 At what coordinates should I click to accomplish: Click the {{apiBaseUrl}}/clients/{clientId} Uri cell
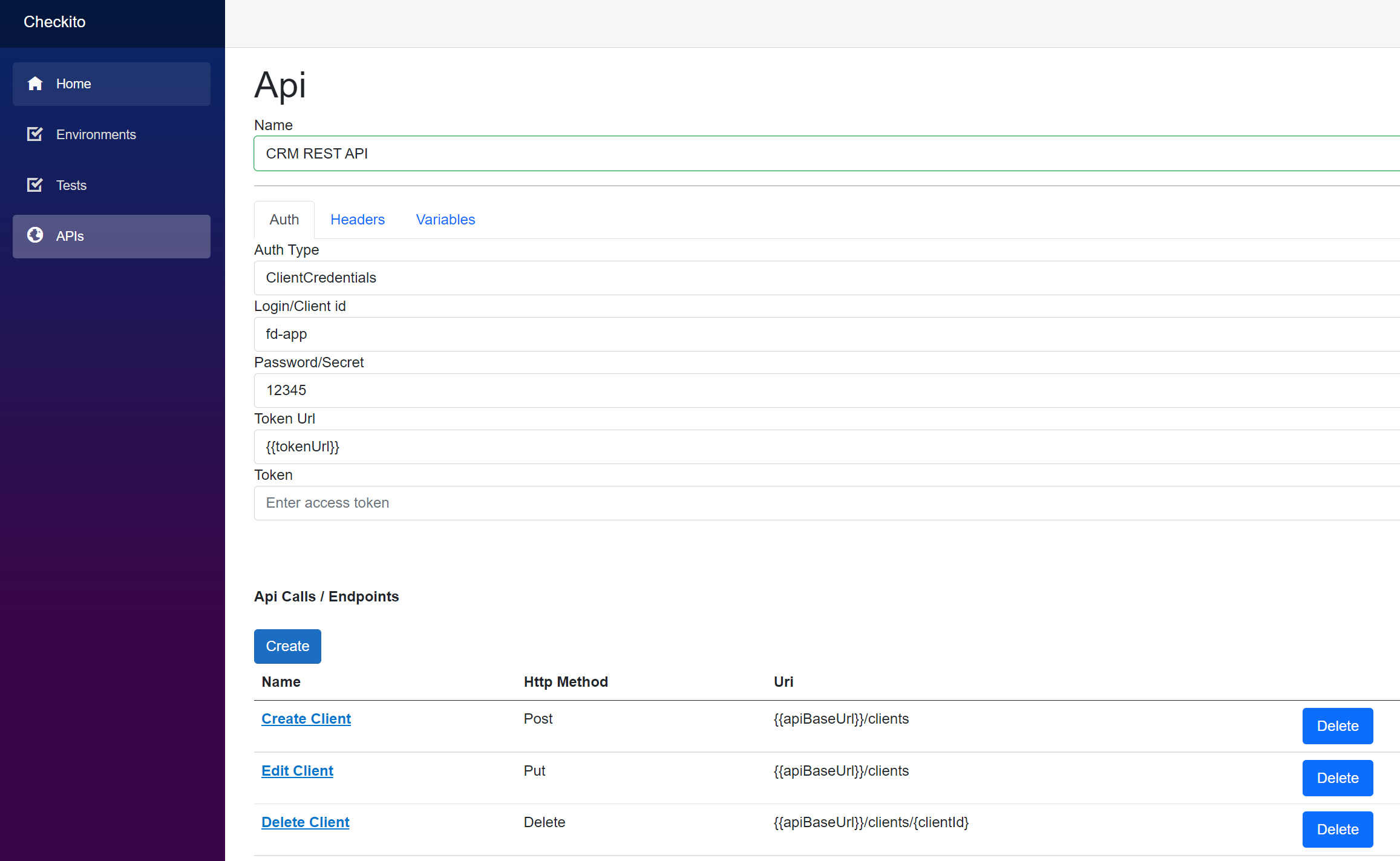(871, 822)
